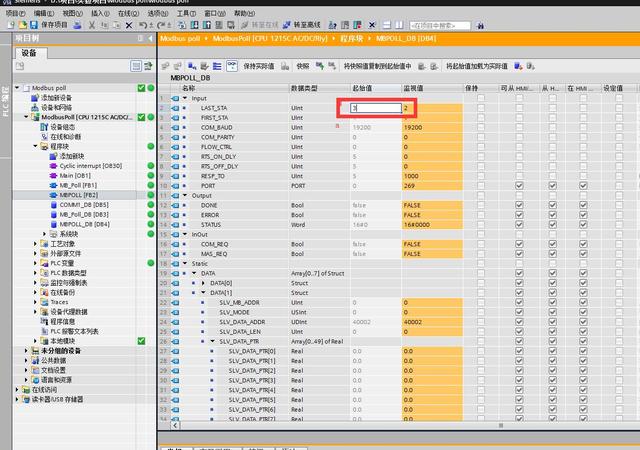This screenshot has height=450, width=640.
Task: Collapse the SLV_DATA_PTR array row
Action: (213, 341)
